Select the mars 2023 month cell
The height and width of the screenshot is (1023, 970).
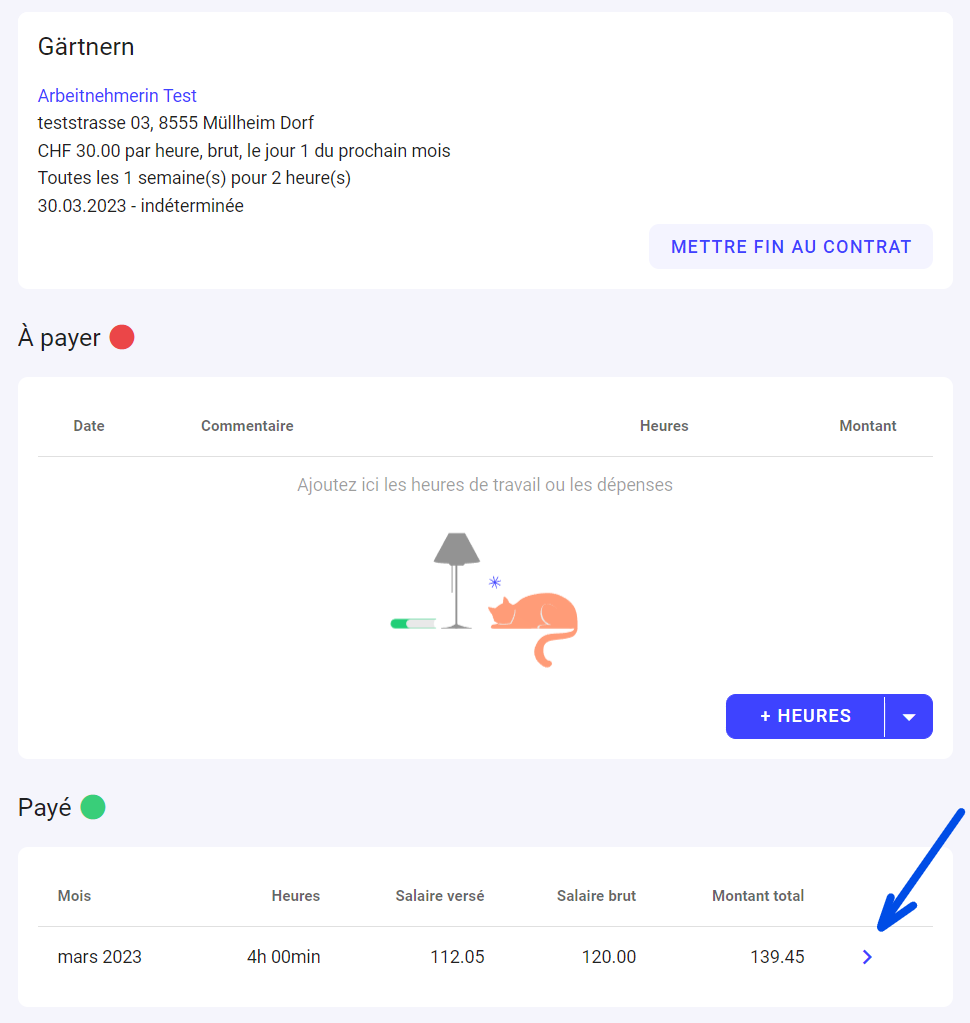tap(100, 957)
